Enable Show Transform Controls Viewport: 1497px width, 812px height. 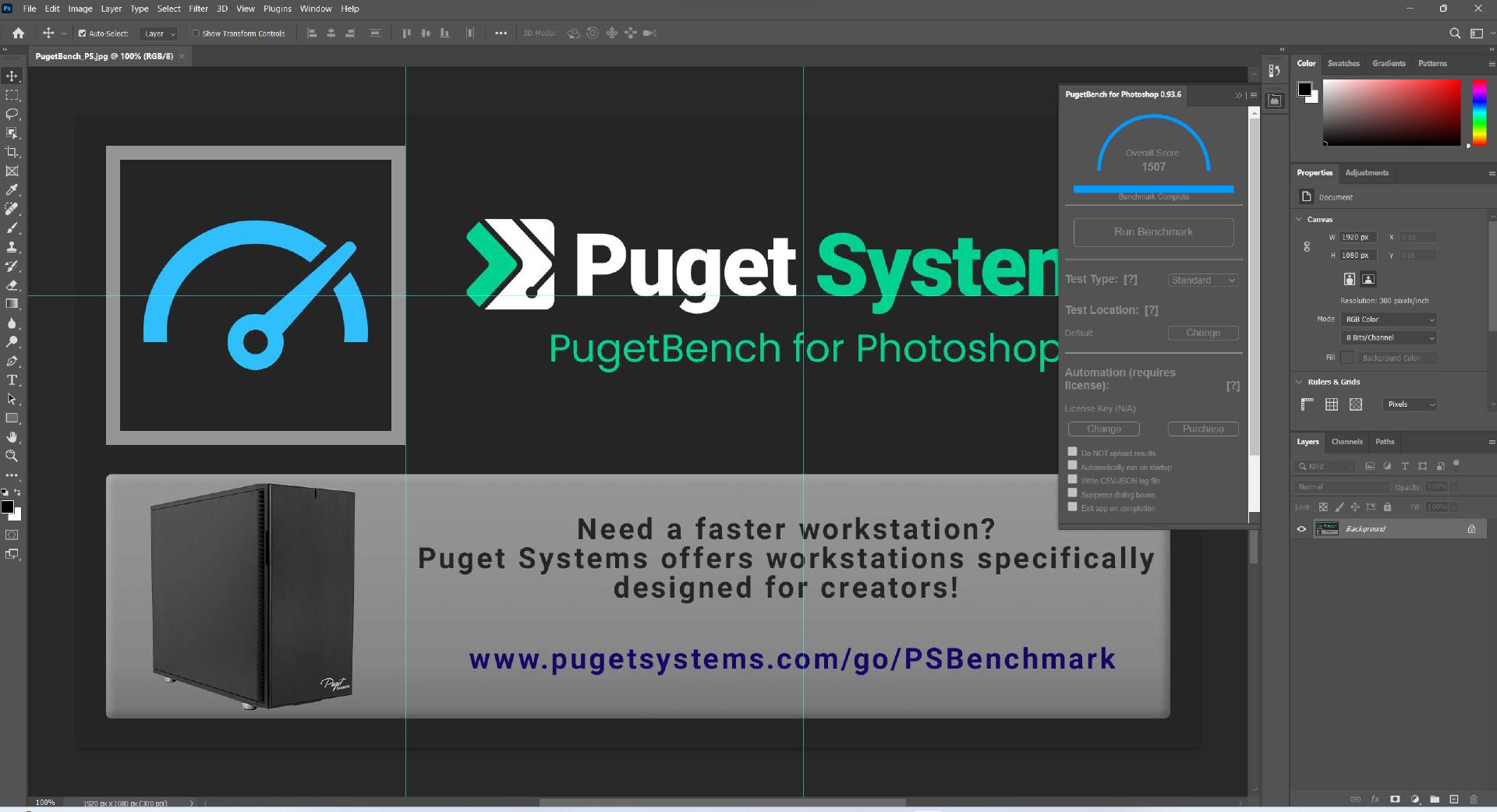[x=196, y=34]
